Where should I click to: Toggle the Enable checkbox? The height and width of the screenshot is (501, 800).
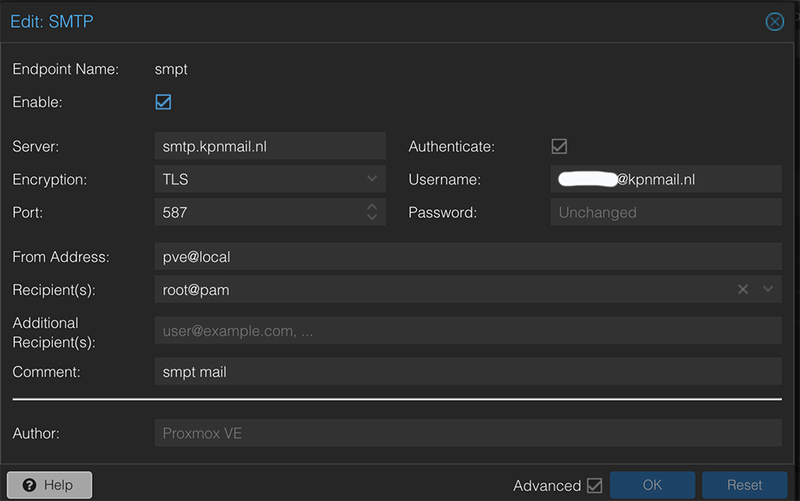(163, 102)
